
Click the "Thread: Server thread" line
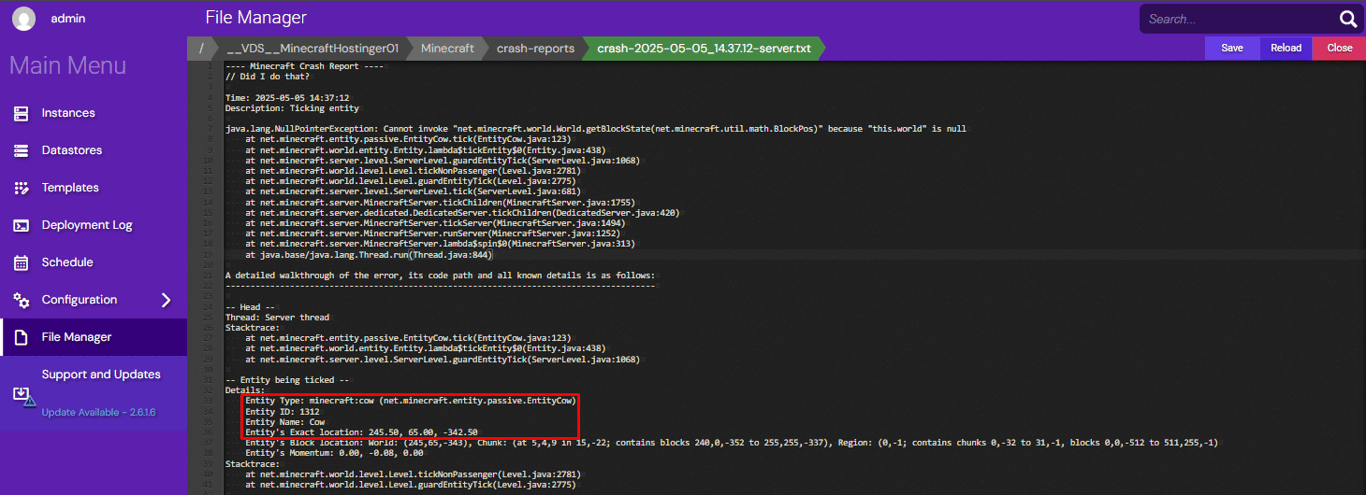click(277, 317)
